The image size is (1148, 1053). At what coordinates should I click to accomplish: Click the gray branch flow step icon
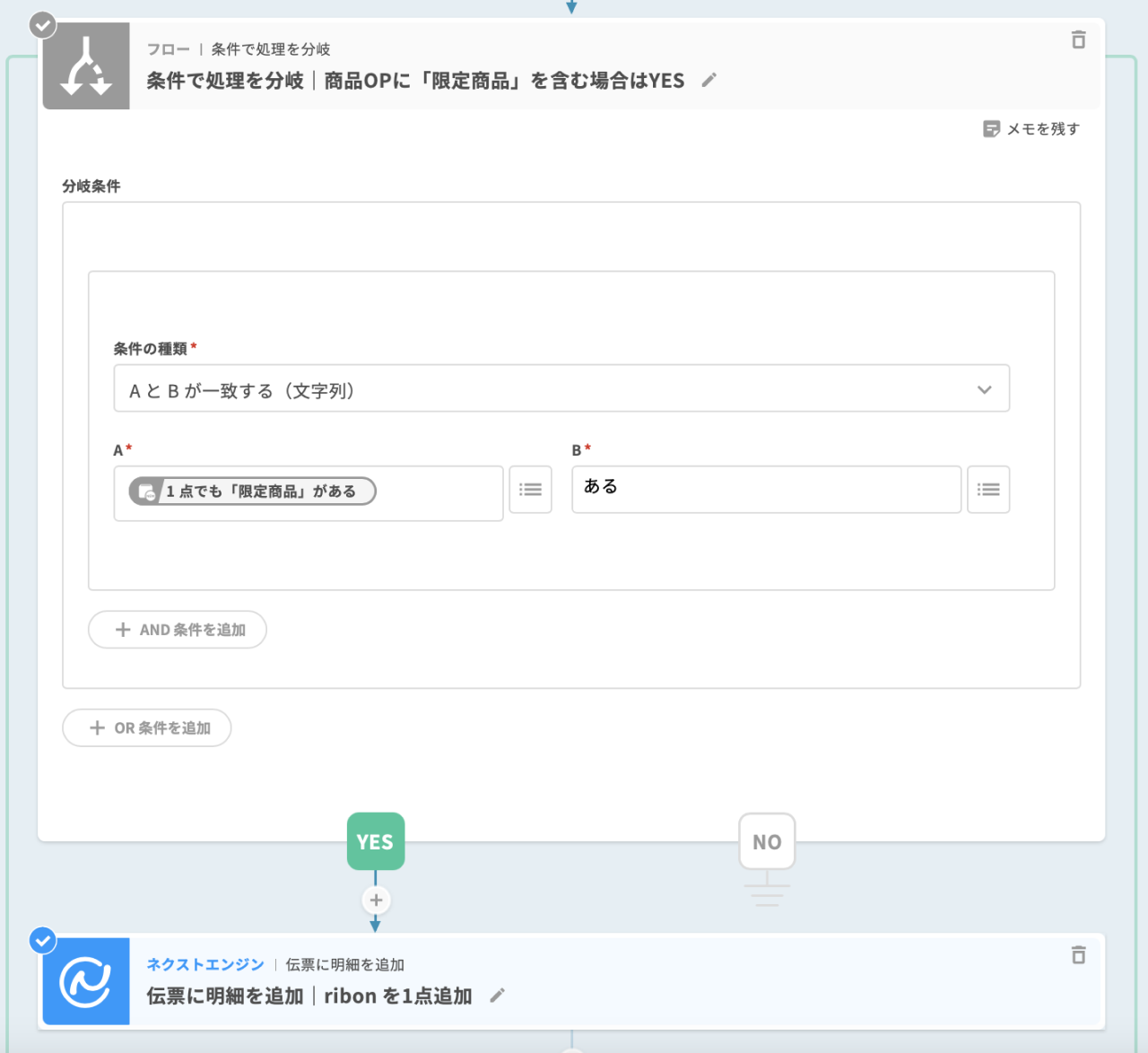86,66
